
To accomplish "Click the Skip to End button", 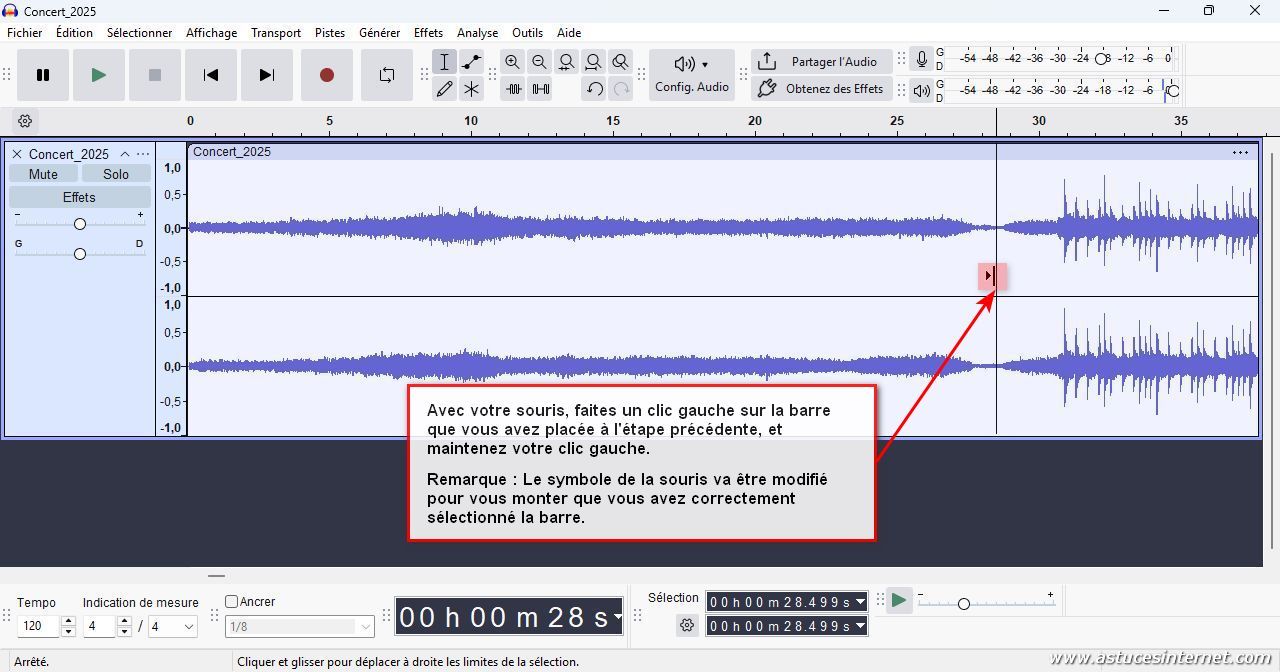I will (x=266, y=75).
